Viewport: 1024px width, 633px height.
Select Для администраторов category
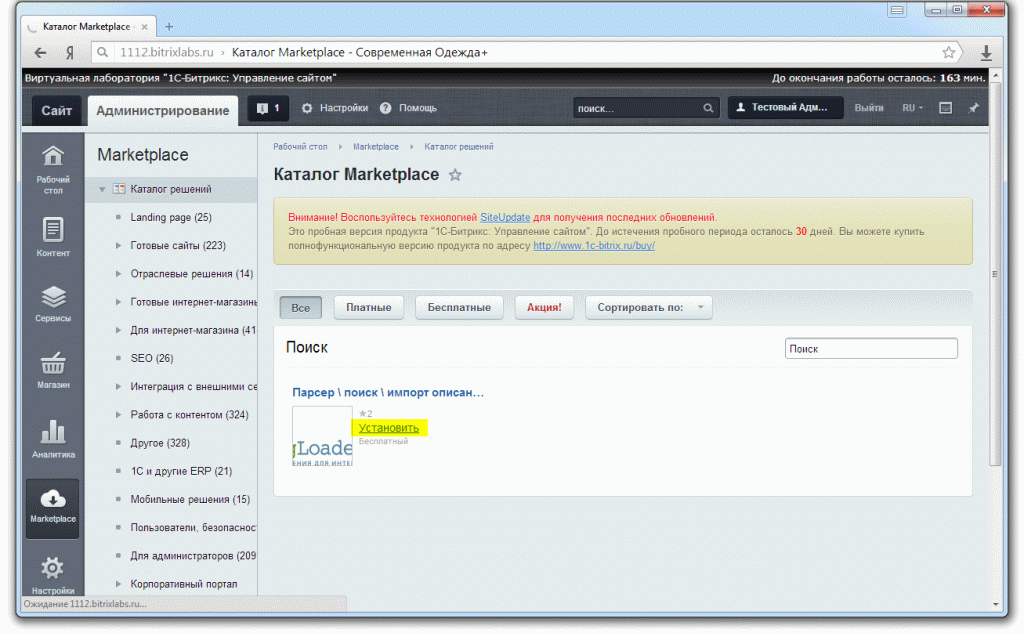click(x=193, y=555)
